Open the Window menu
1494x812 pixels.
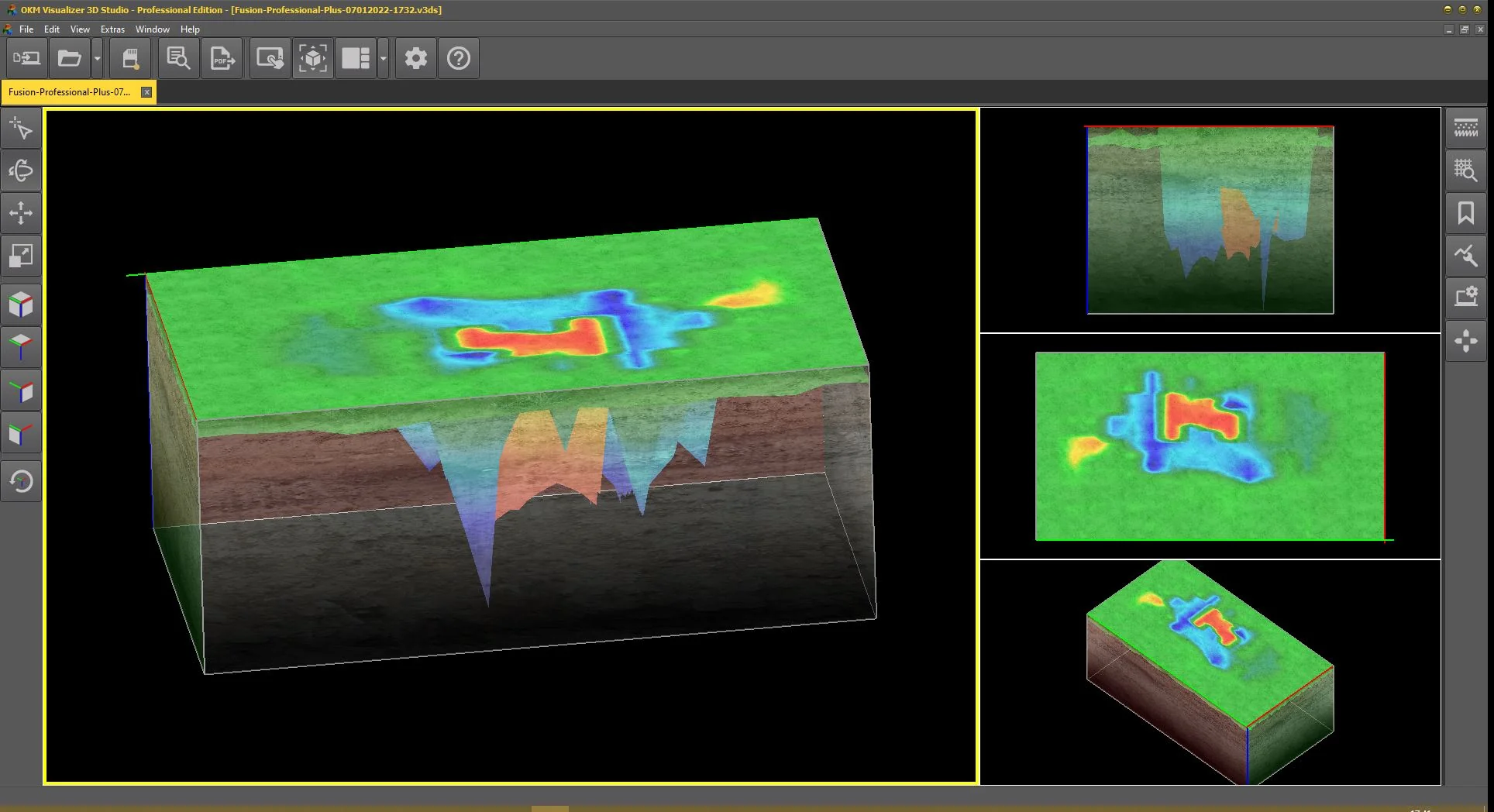point(153,29)
